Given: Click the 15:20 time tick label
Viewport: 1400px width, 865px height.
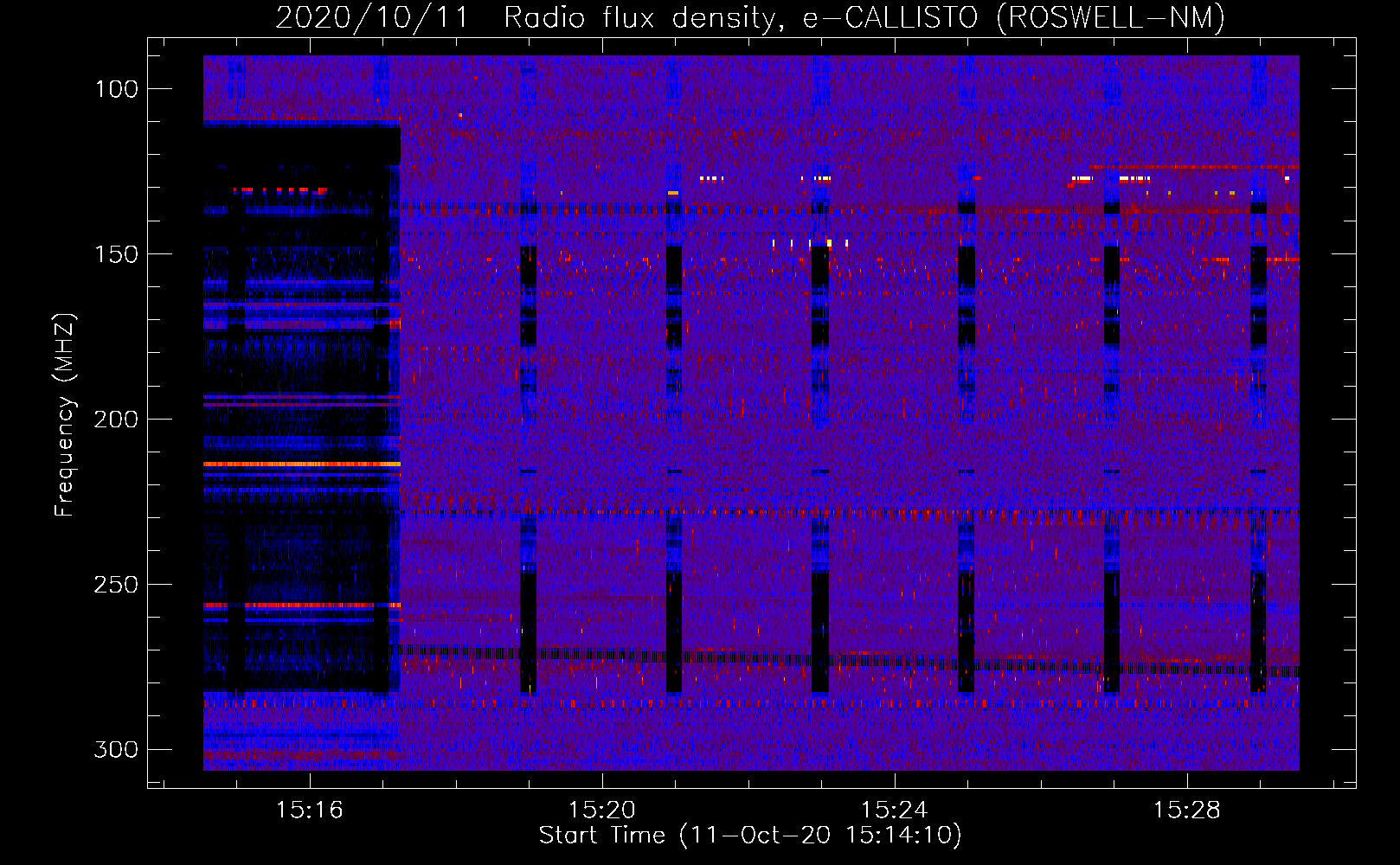Looking at the screenshot, I should tap(601, 811).
